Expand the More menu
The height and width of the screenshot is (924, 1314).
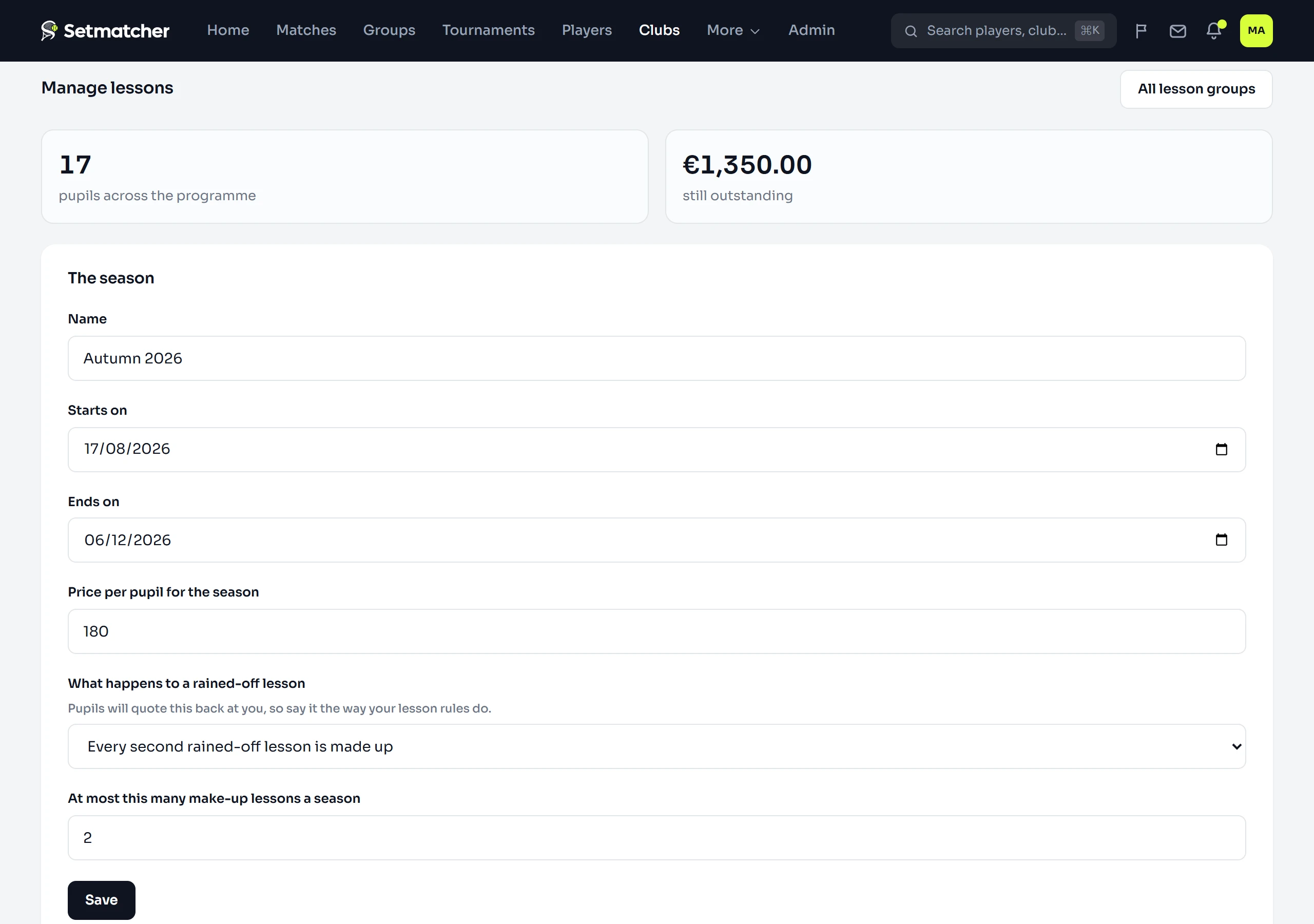(x=733, y=30)
